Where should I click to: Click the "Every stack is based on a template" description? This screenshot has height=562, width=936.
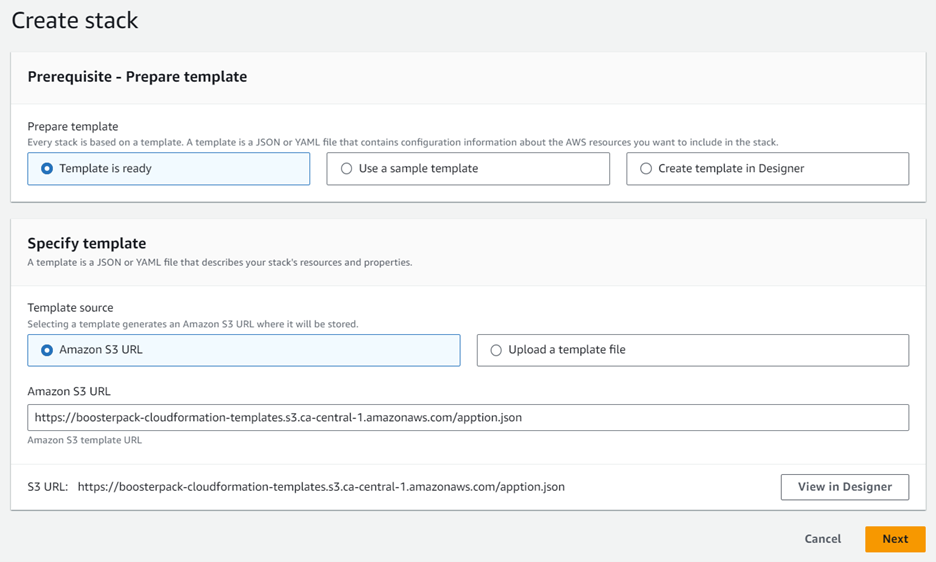[402, 142]
